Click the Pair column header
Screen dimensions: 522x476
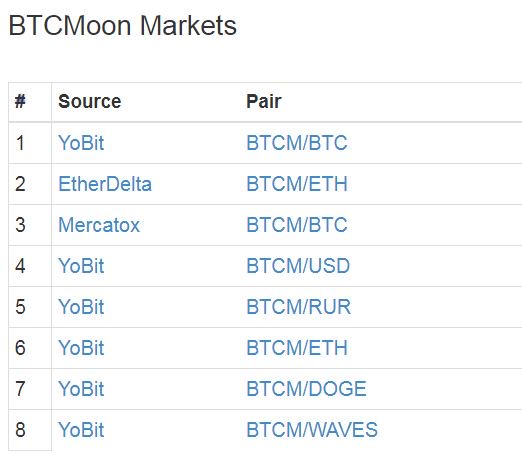264,101
